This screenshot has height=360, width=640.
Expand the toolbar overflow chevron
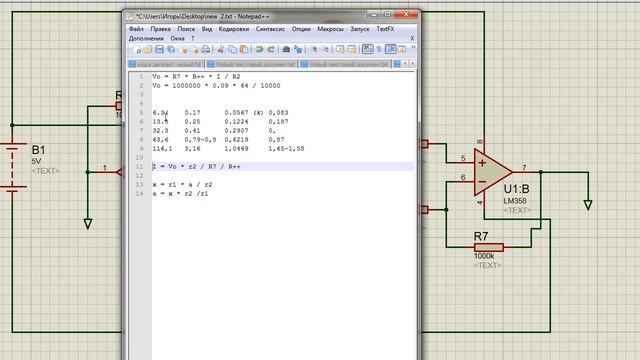[x=413, y=48]
